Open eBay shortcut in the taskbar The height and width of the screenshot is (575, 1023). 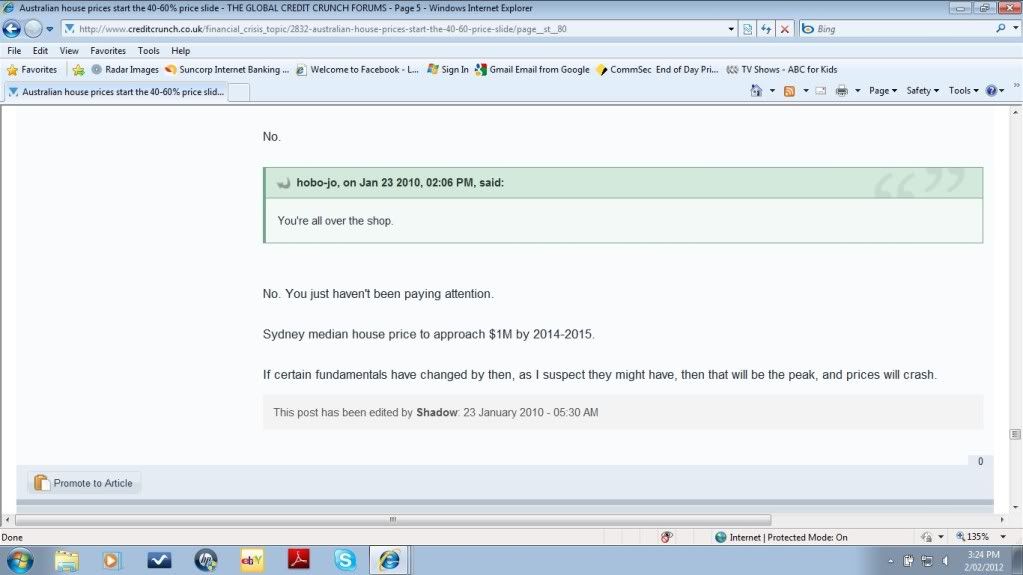[252, 560]
